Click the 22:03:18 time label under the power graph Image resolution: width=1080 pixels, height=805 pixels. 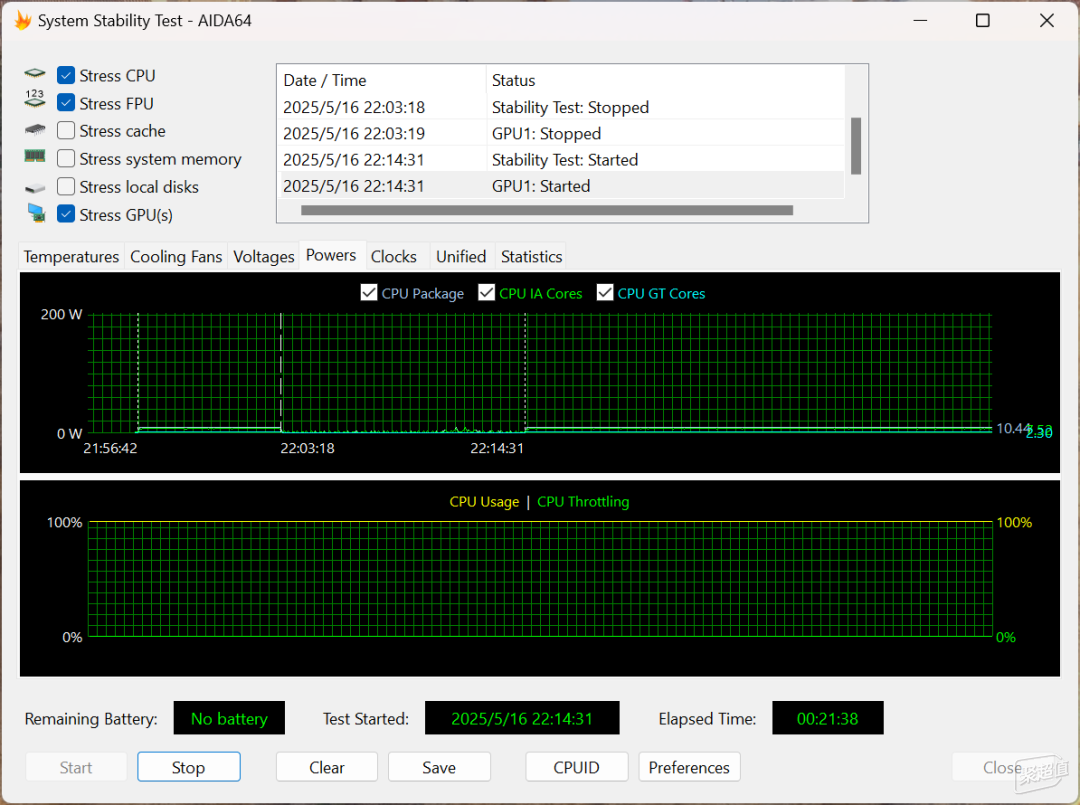(307, 448)
